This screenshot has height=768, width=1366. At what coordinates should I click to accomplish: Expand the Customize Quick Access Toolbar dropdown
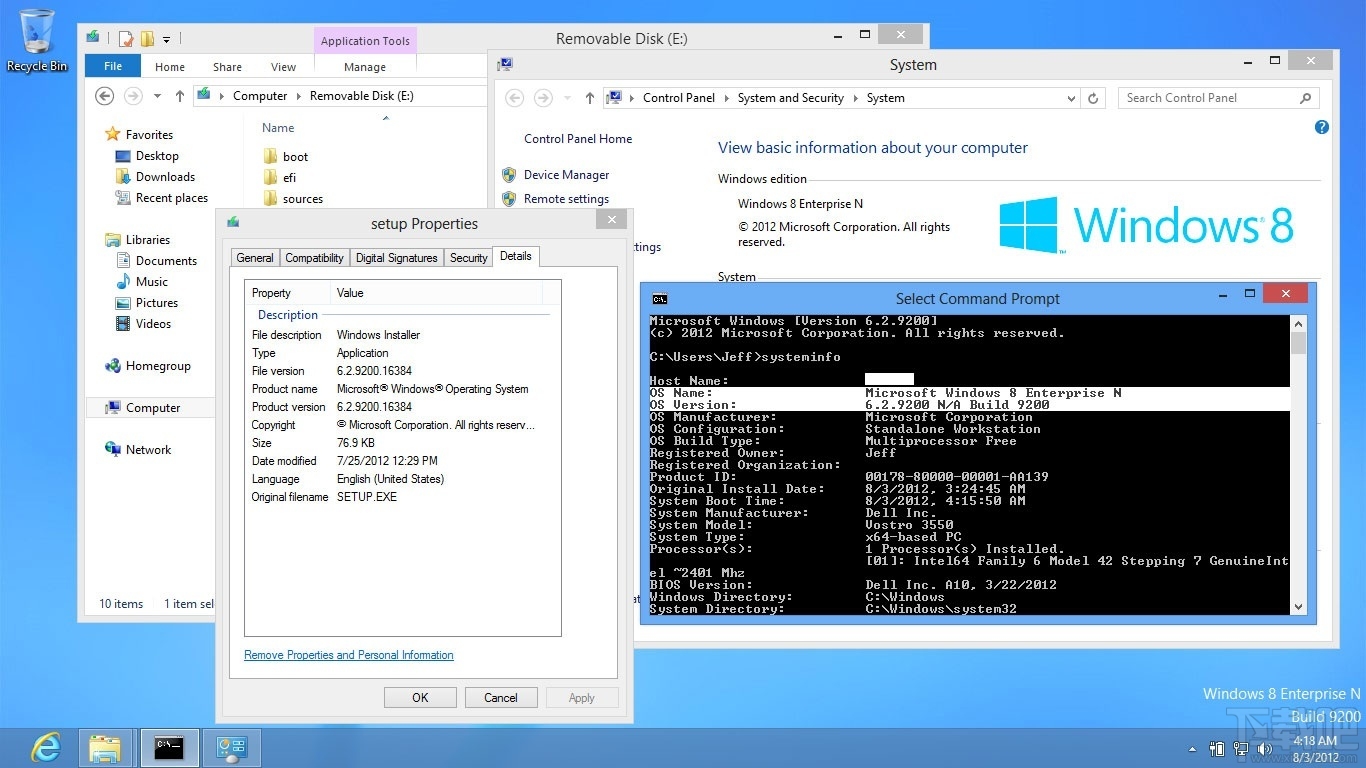167,38
